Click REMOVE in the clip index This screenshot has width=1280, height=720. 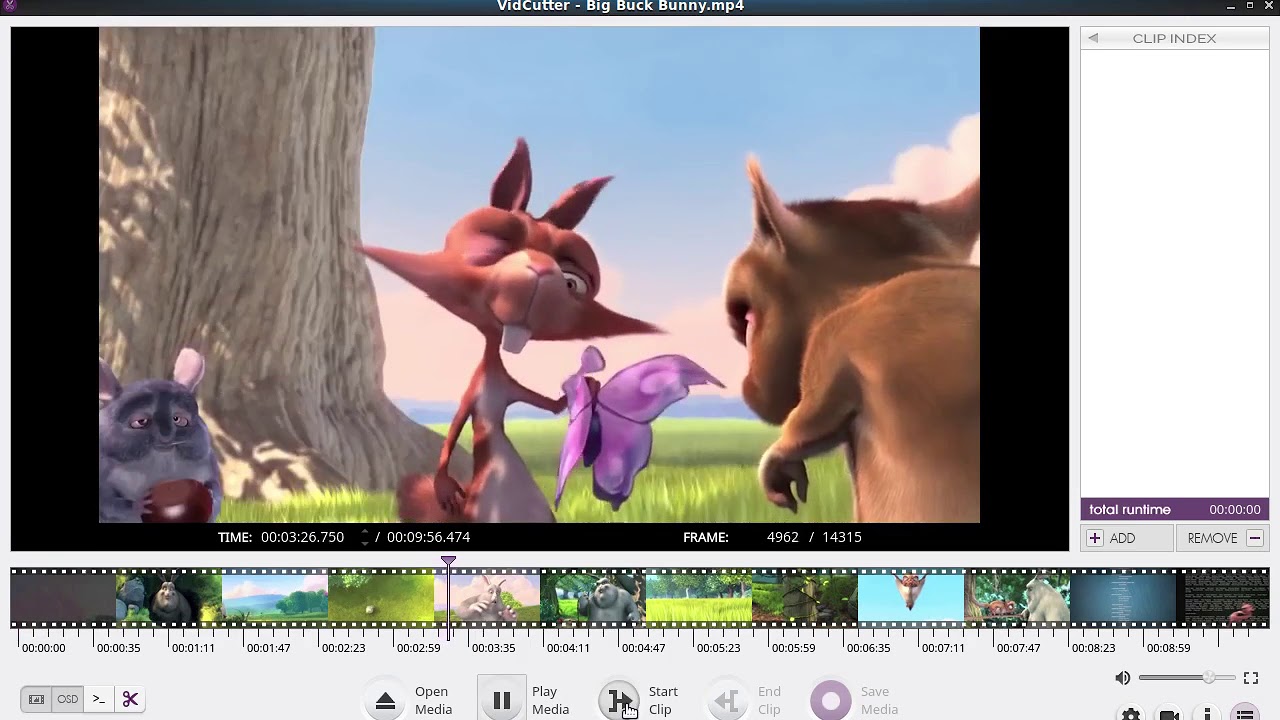pos(1222,538)
